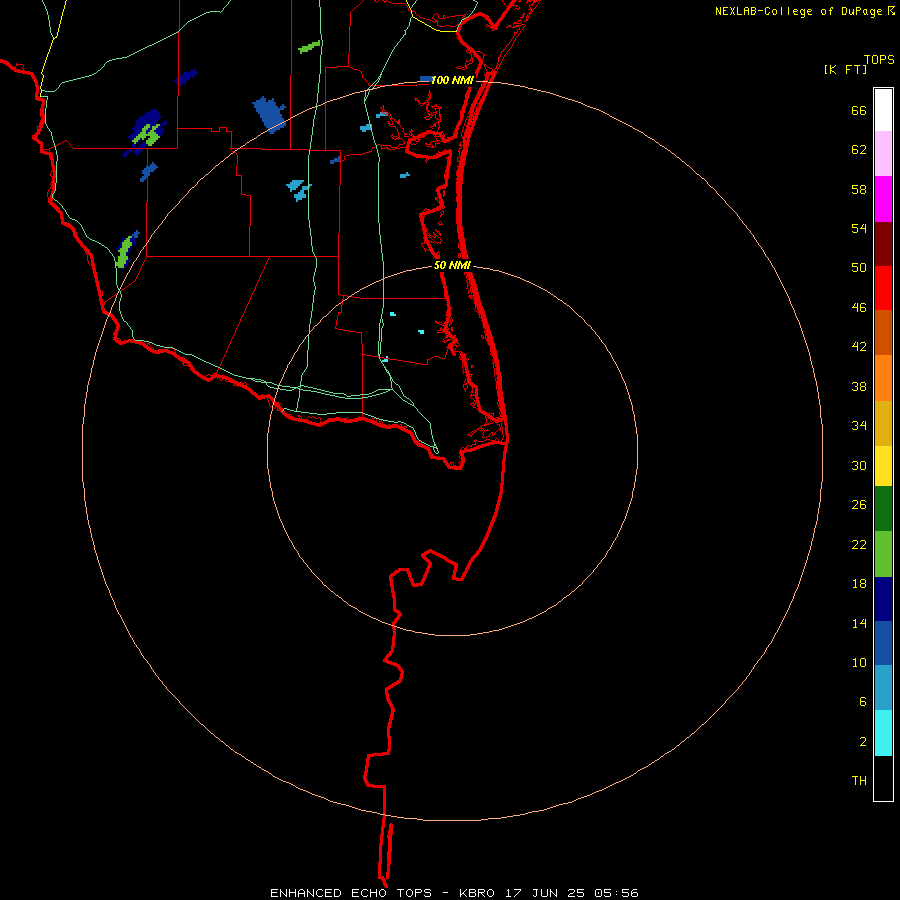Select the orange swatch between 42 and 38
900x900 pixels.
[883, 378]
